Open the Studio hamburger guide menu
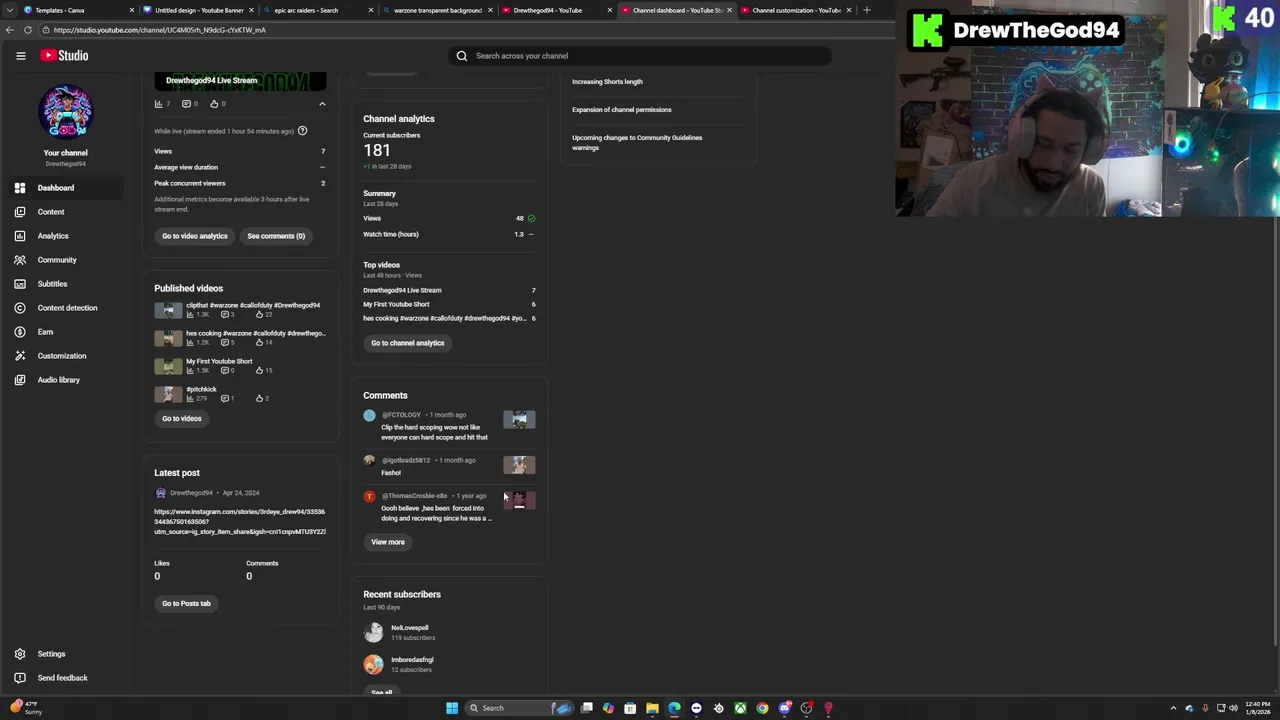 (20, 56)
